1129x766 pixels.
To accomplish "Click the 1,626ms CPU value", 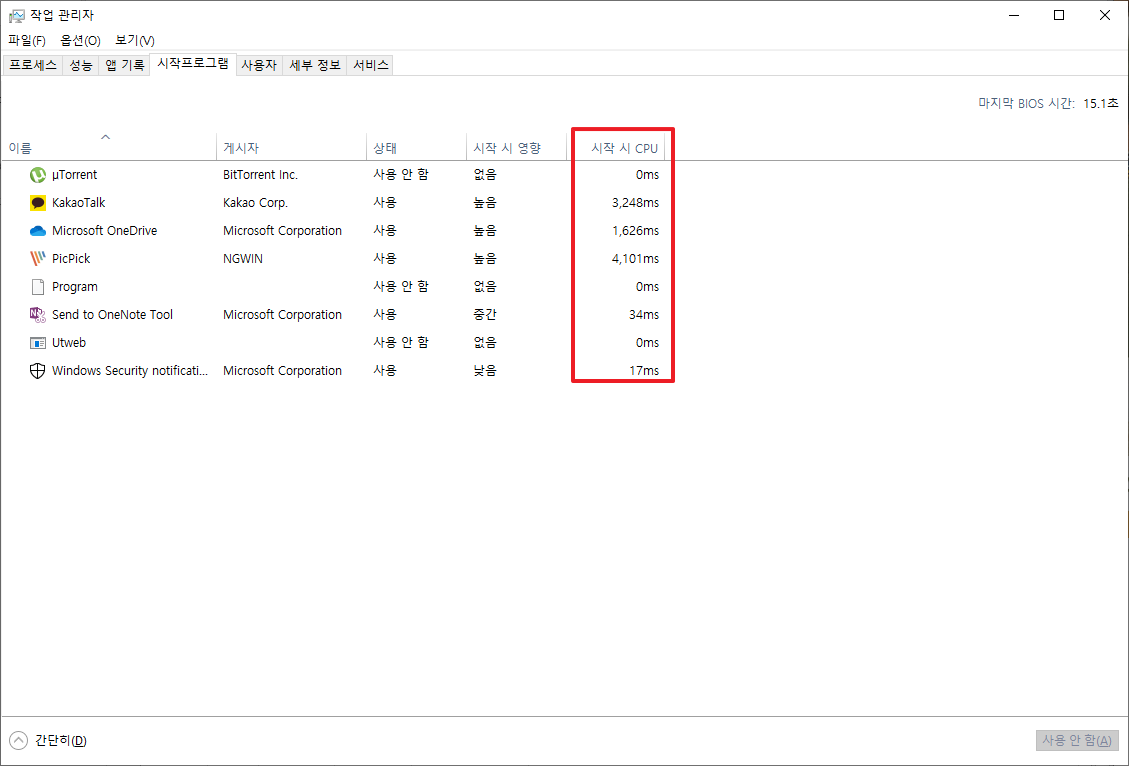I will click(635, 231).
